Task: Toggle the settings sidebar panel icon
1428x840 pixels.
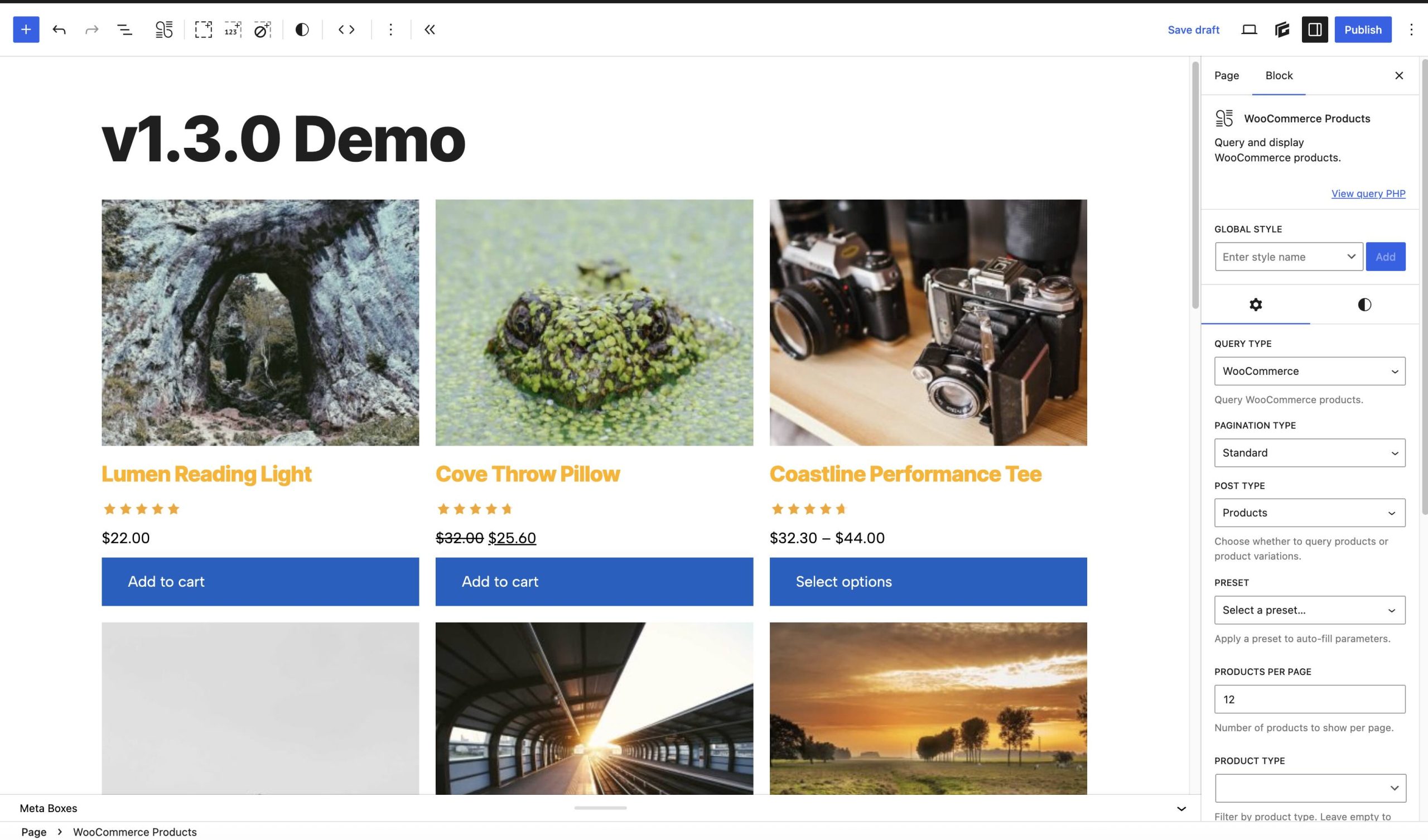Action: [1315, 30]
